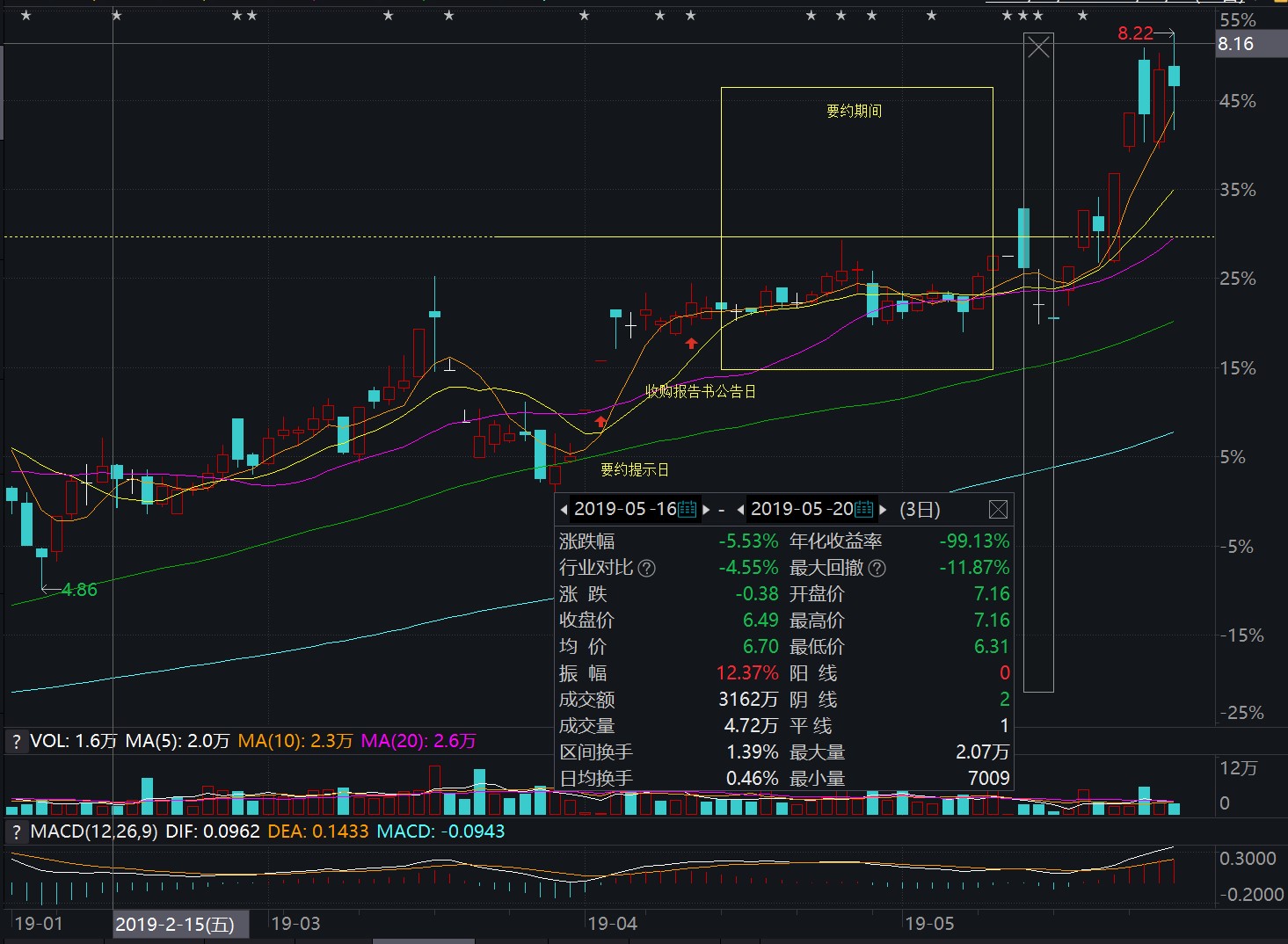
Task: Open the end date calendar picker
Action: [864, 509]
